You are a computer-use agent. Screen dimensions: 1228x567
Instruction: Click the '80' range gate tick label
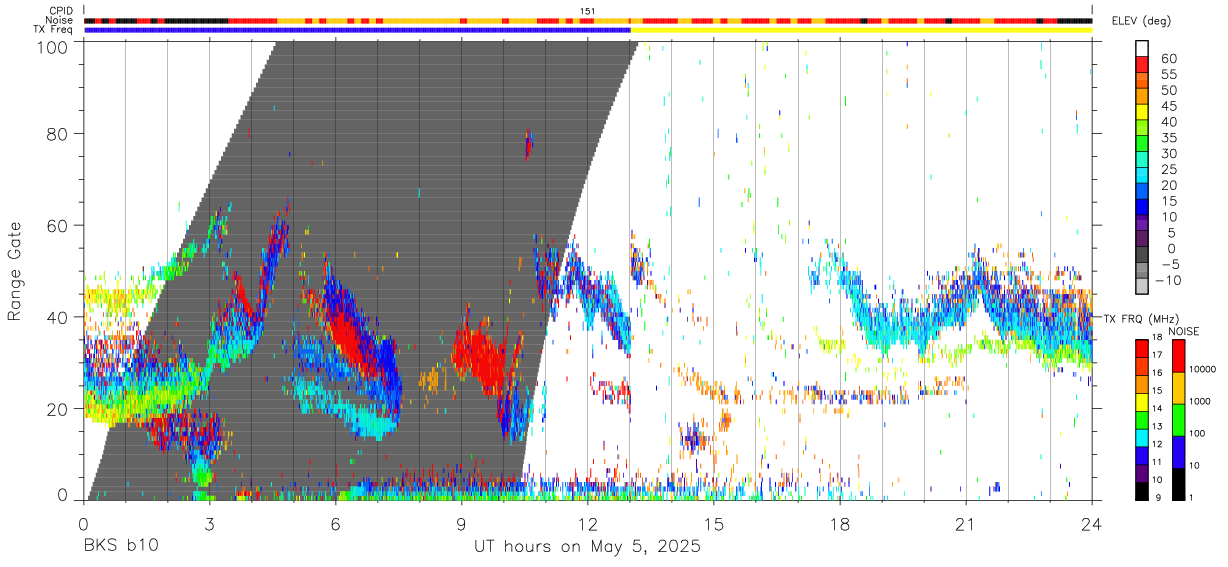click(x=58, y=134)
